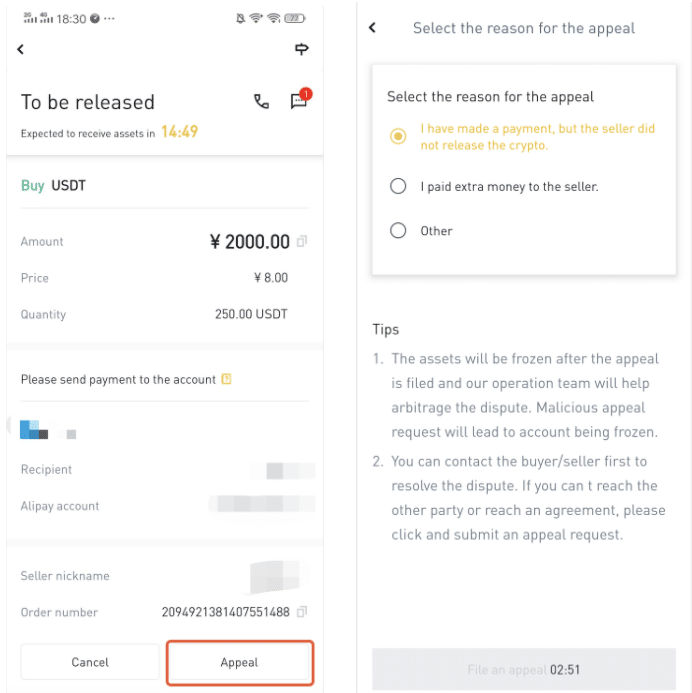Tap the Wi-Fi icon in status bar
This screenshot has width=692, height=693.
tap(273, 19)
